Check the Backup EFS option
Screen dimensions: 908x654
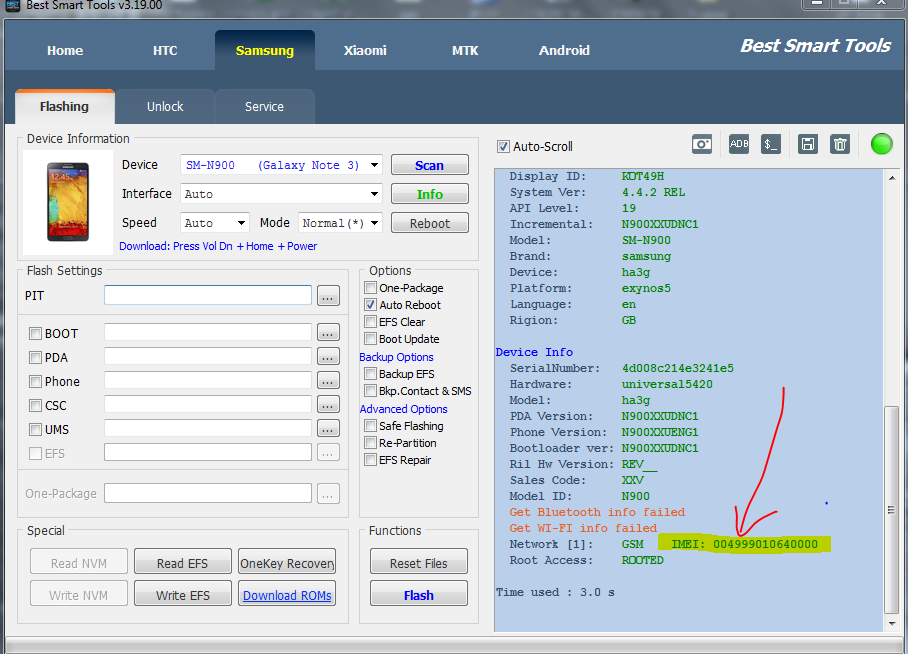pyautogui.click(x=371, y=374)
